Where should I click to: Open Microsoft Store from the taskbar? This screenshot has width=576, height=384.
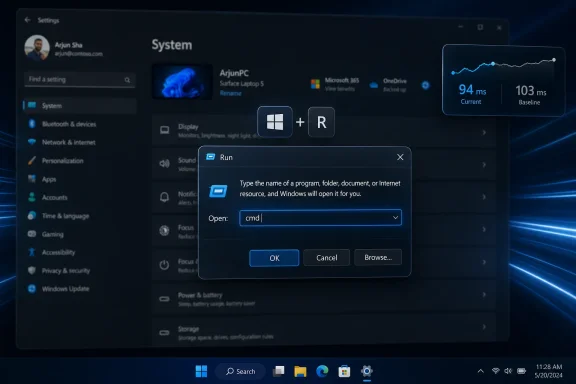[x=344, y=372]
